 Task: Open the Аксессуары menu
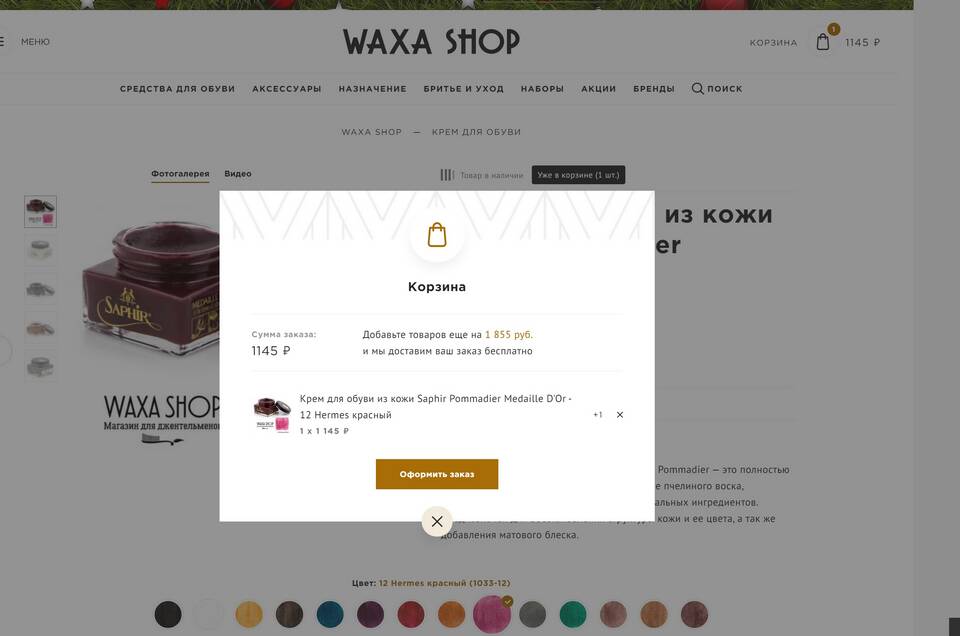click(x=287, y=89)
